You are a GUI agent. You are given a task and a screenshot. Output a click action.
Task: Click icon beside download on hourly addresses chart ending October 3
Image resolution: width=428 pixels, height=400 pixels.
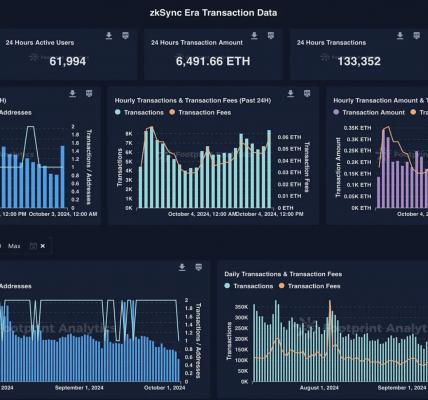[x=89, y=94]
